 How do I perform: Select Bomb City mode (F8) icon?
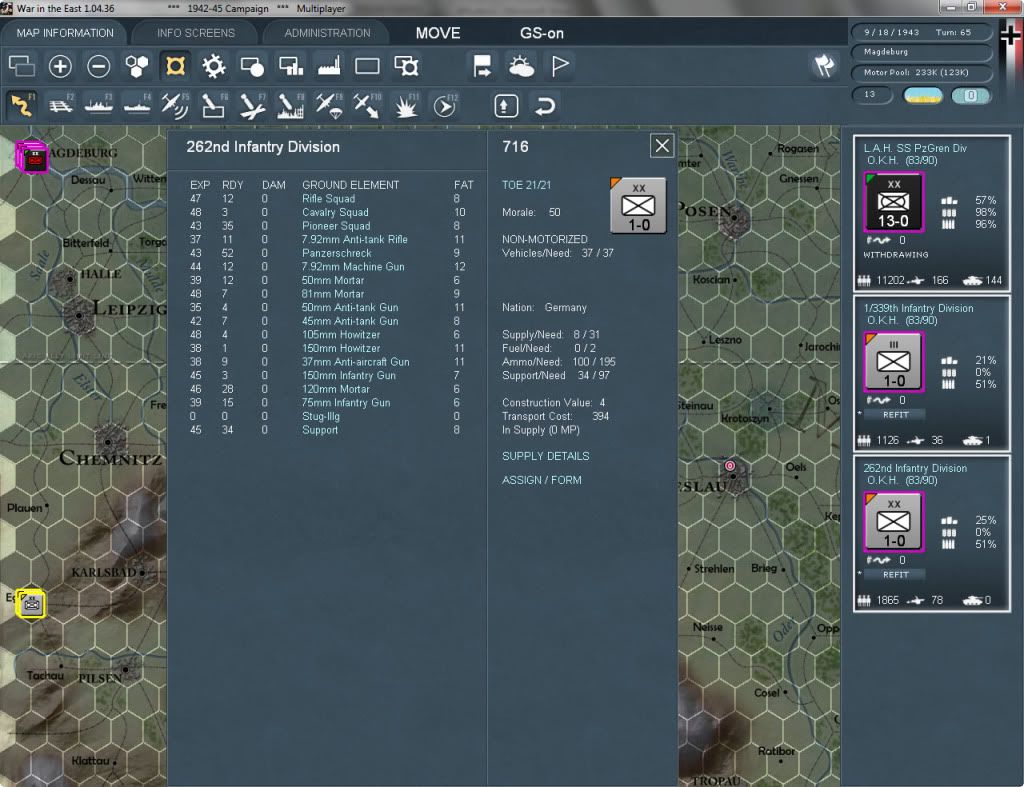(x=290, y=105)
